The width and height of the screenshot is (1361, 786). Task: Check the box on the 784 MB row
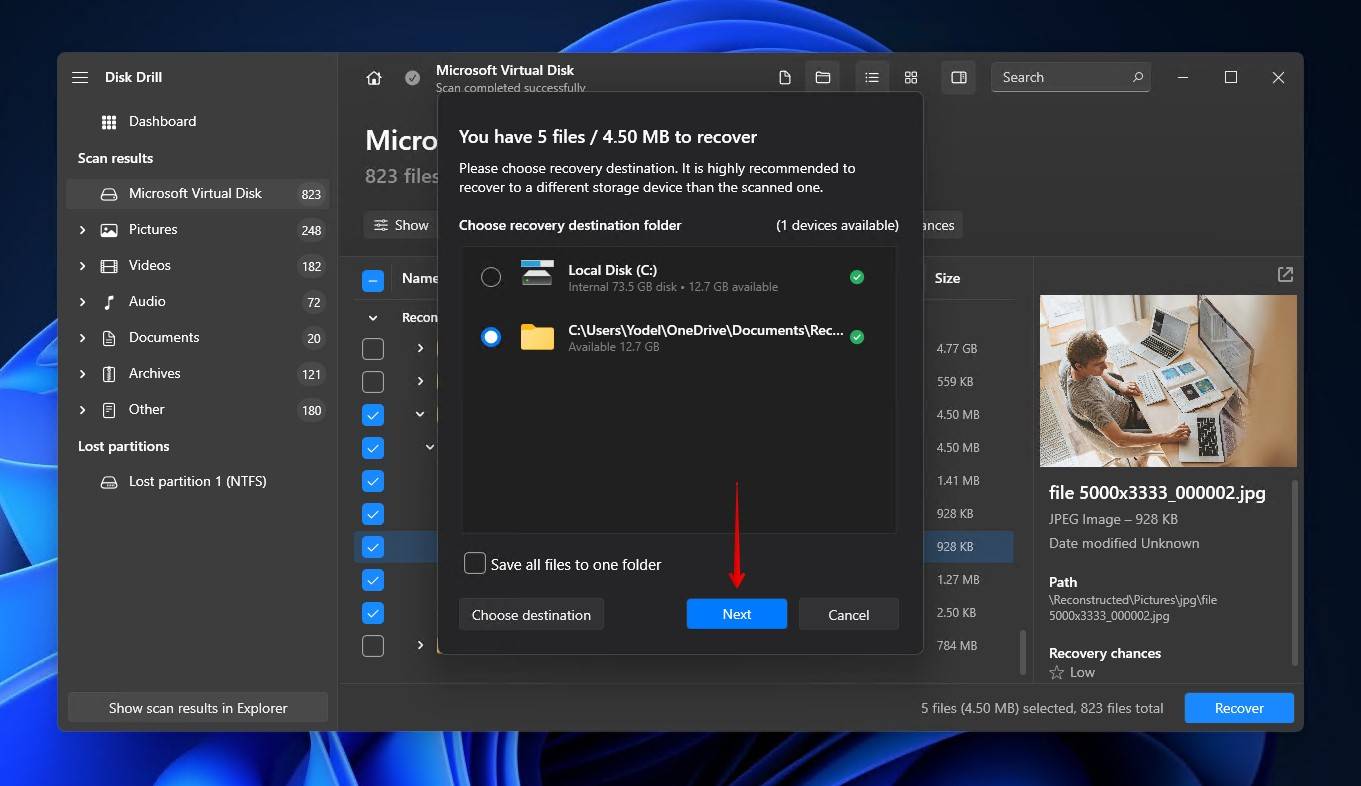pos(373,646)
